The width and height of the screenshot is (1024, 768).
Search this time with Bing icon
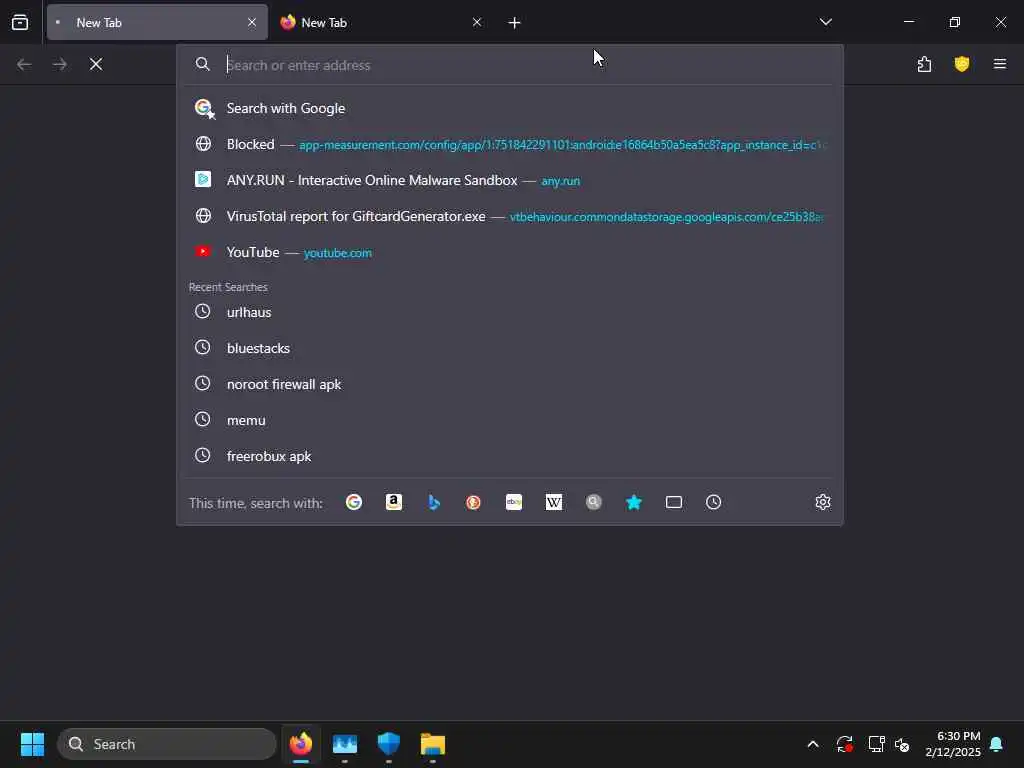[434, 502]
